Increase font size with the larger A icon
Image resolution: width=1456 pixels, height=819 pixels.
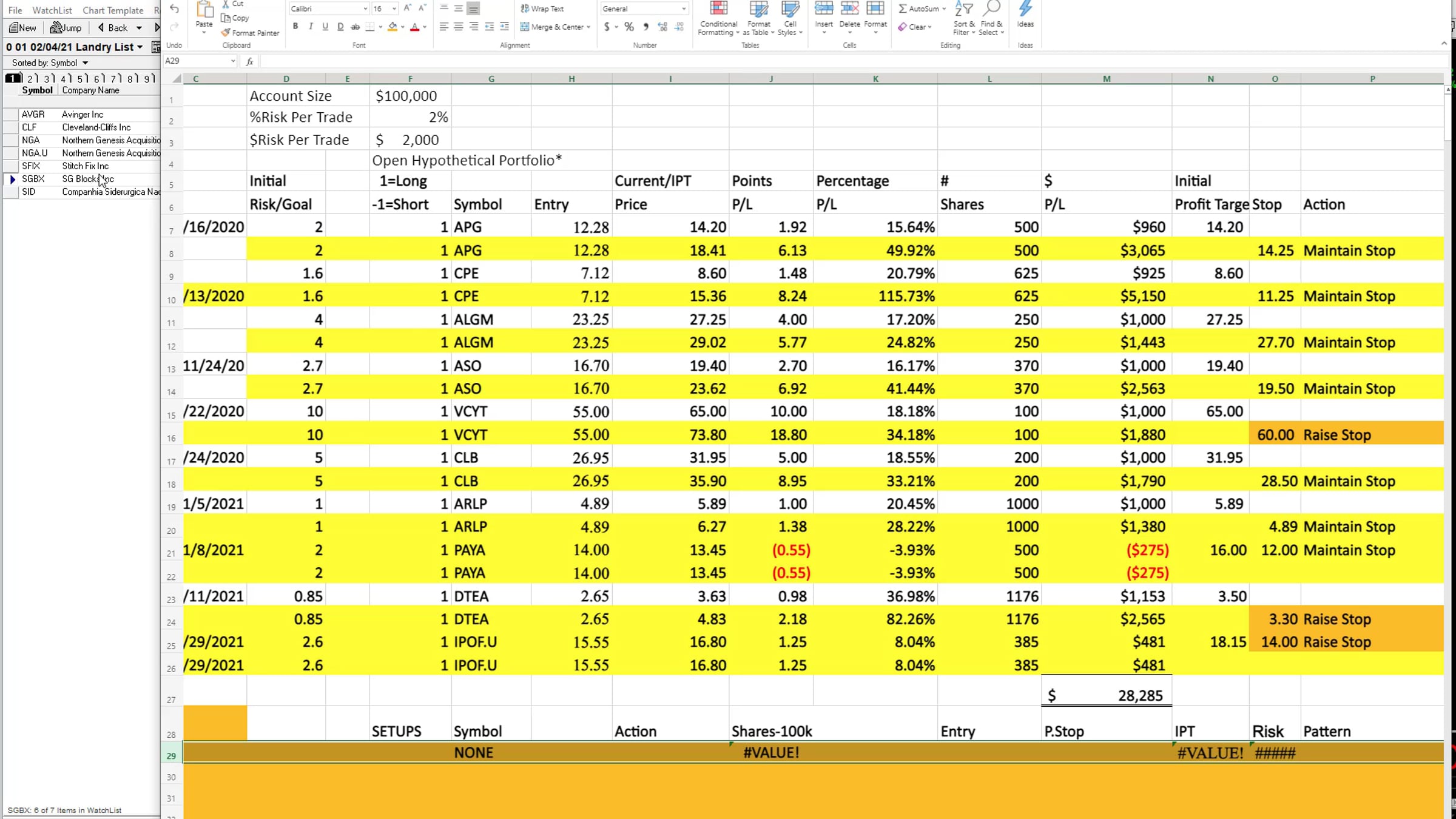tap(408, 8)
